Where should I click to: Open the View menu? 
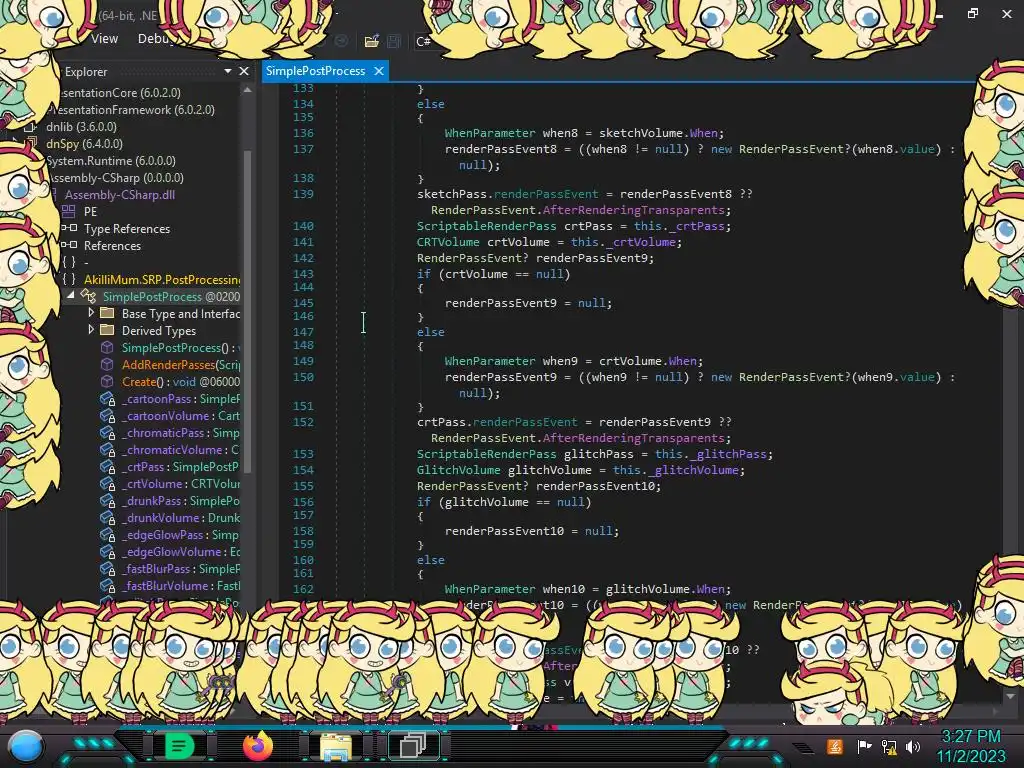point(104,39)
